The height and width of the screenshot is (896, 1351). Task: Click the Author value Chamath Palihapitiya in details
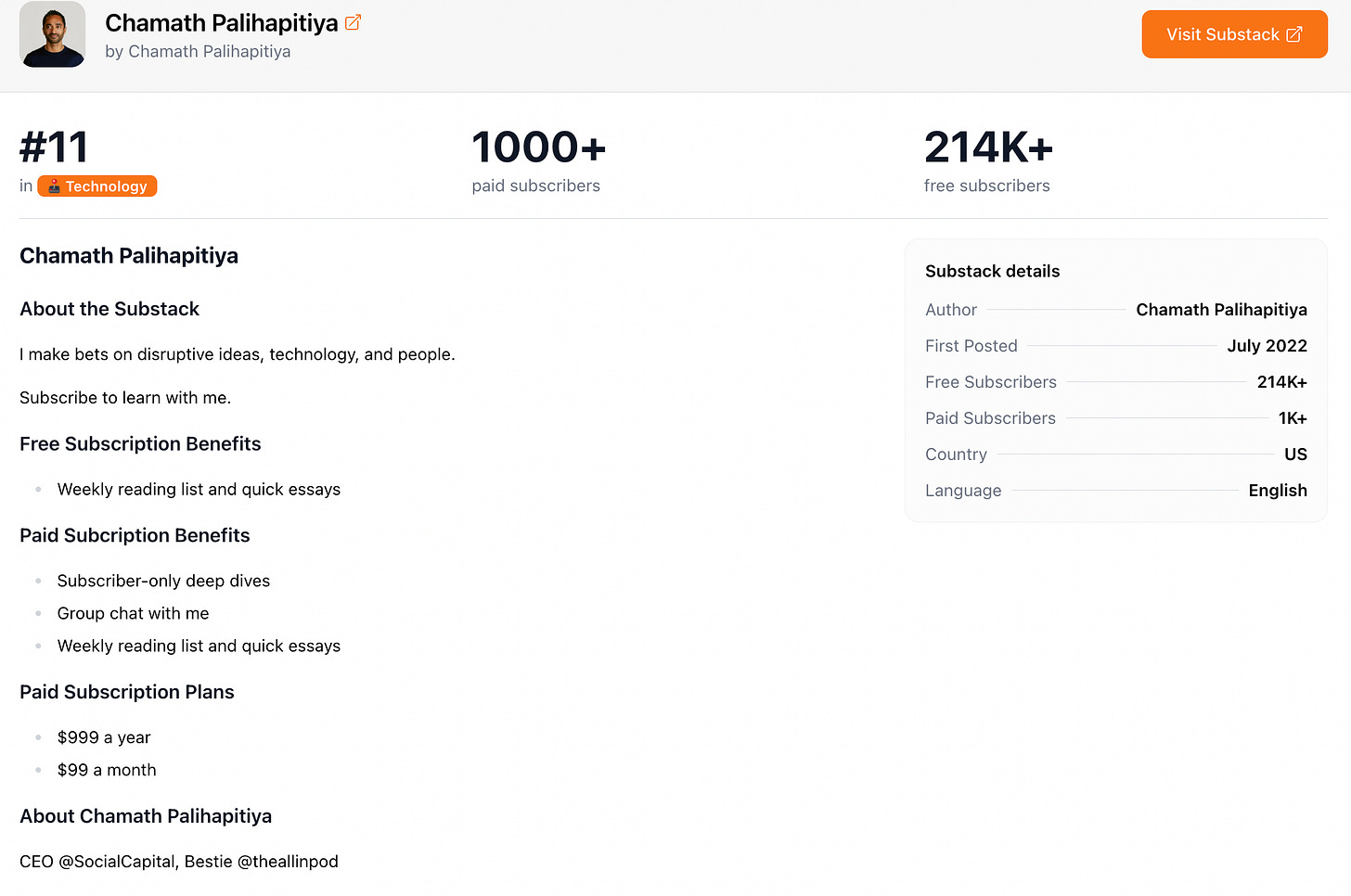point(1221,310)
